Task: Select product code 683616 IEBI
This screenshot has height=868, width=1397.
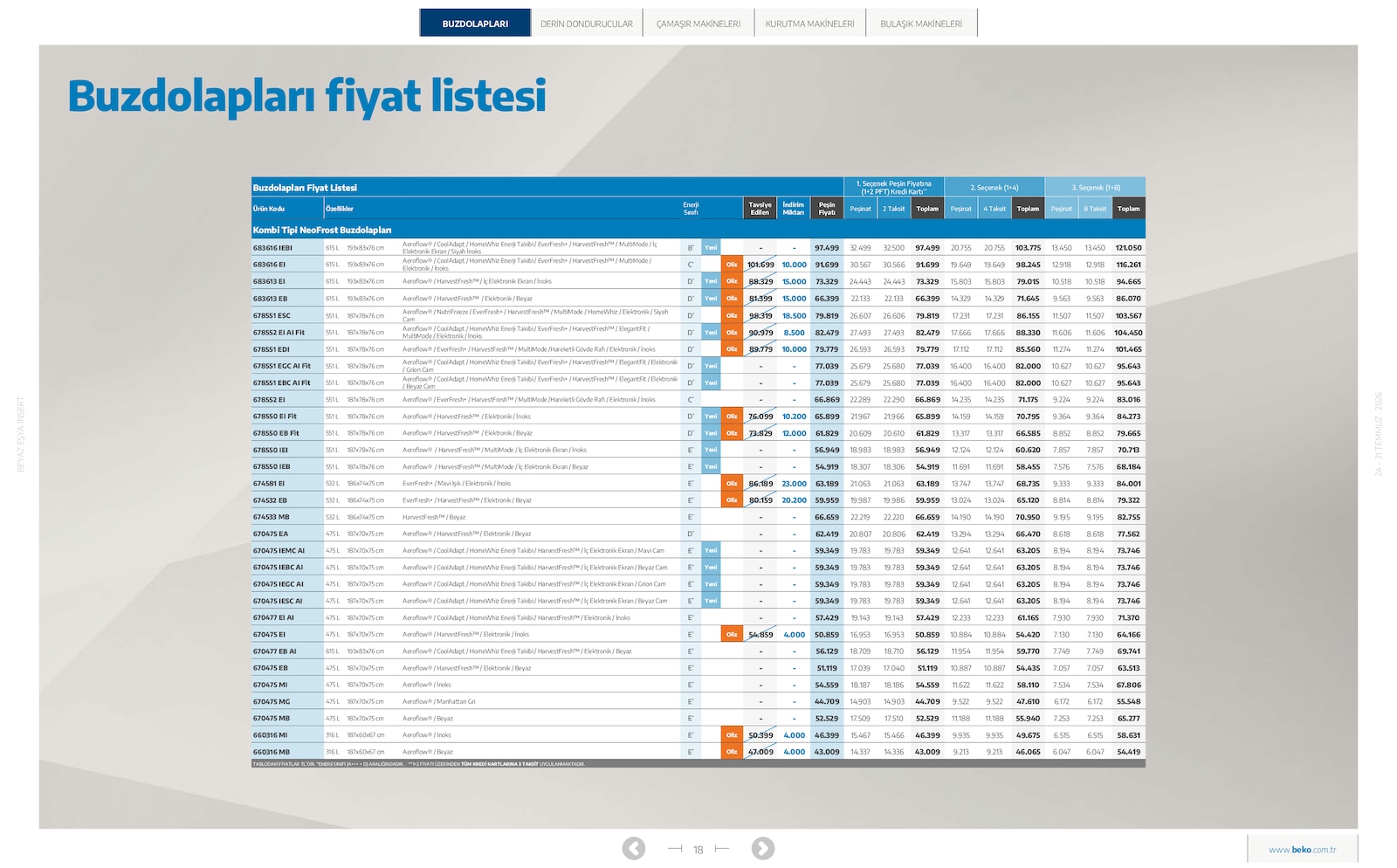Action: point(272,248)
